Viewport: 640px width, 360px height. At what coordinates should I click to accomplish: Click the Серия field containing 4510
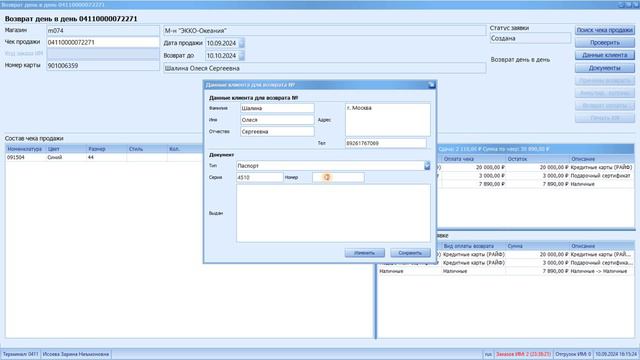pos(260,178)
